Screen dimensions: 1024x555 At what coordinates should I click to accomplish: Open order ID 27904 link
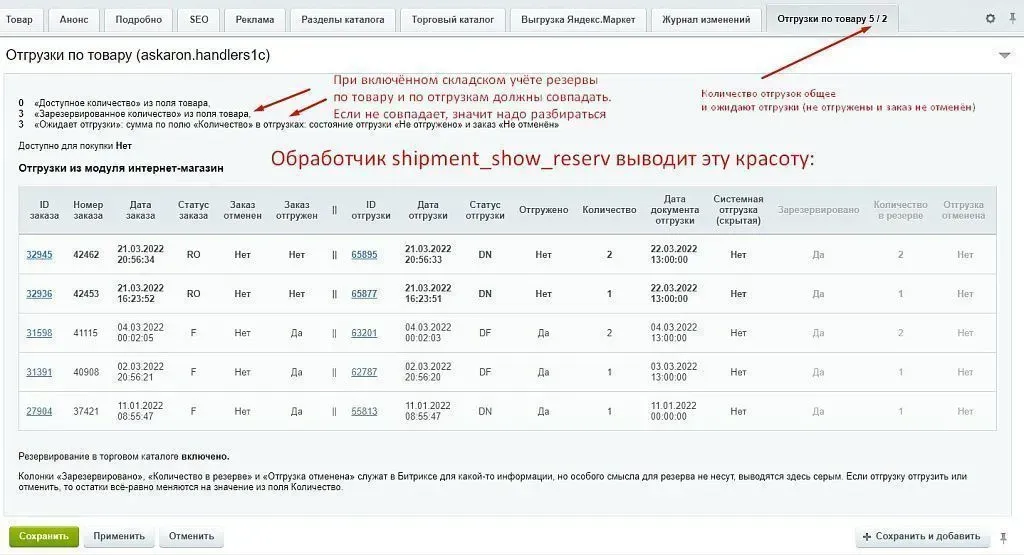coord(39,411)
